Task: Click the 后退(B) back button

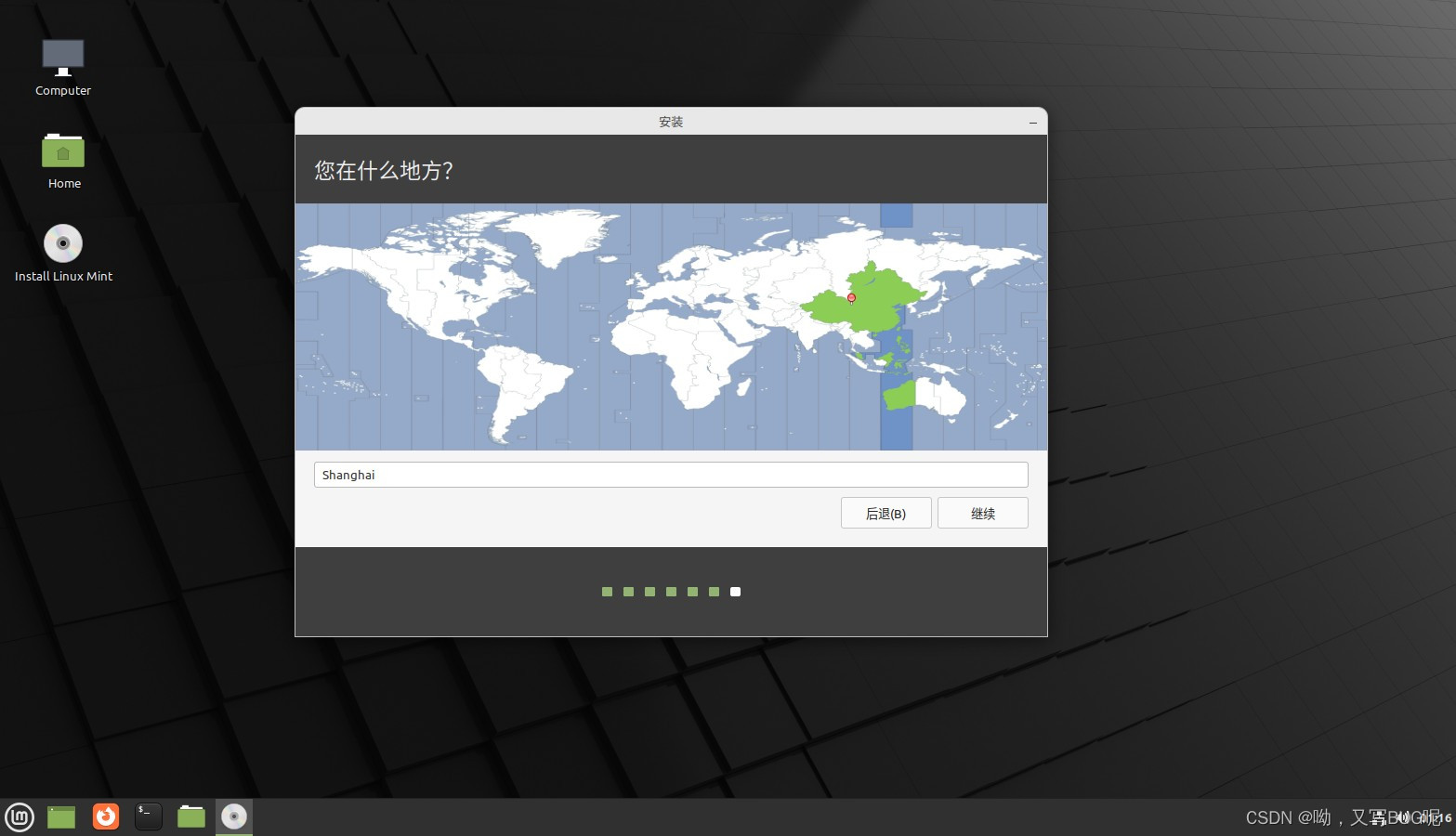Action: pos(885,513)
